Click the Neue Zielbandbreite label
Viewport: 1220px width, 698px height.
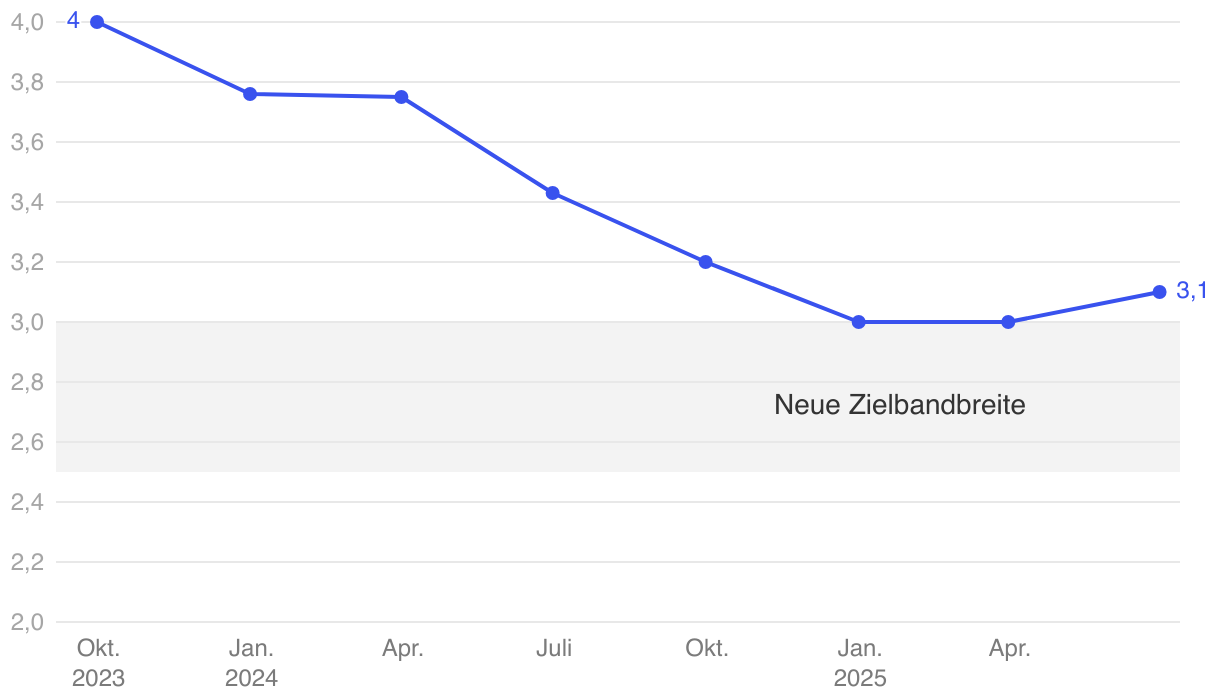[899, 406]
